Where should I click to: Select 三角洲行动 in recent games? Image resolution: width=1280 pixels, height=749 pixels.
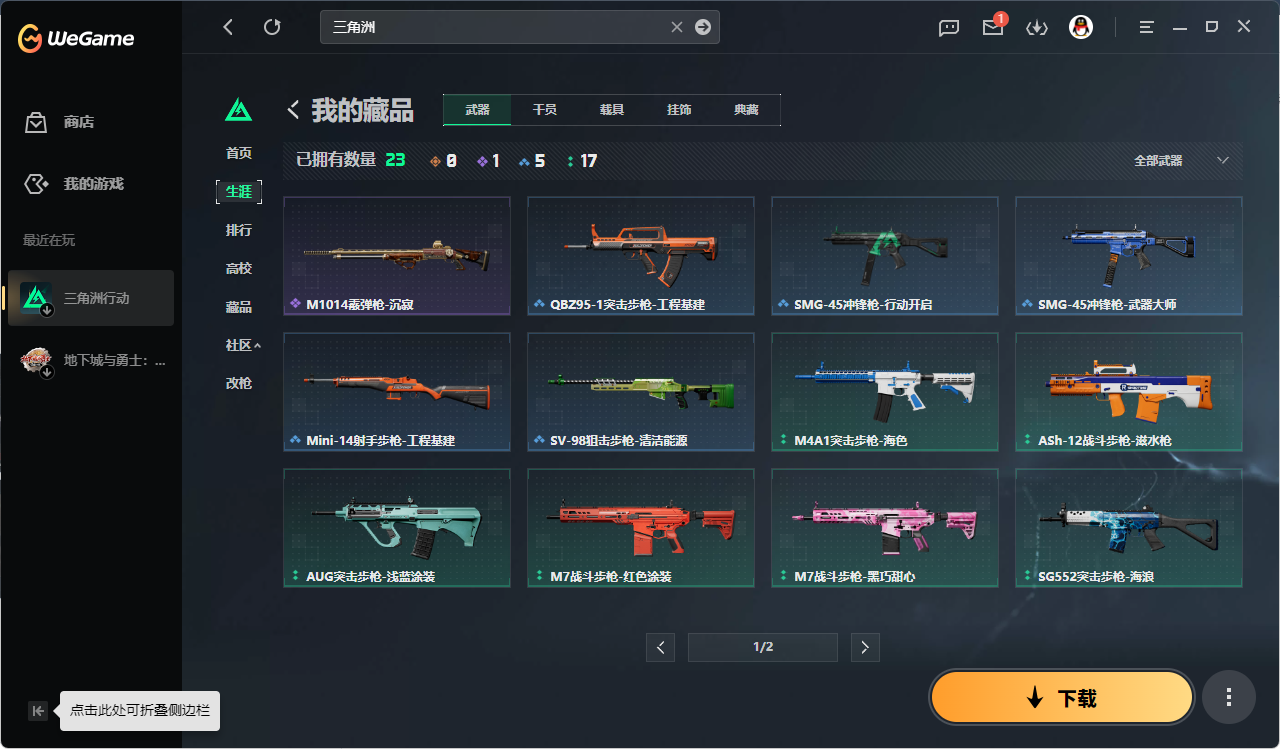tap(91, 298)
